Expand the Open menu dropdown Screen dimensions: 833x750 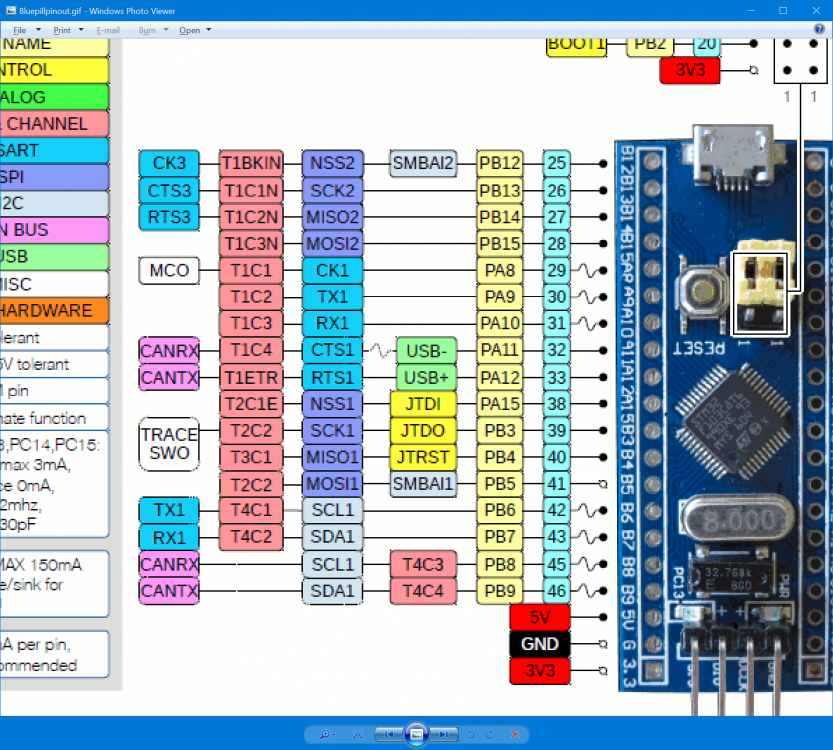point(195,30)
